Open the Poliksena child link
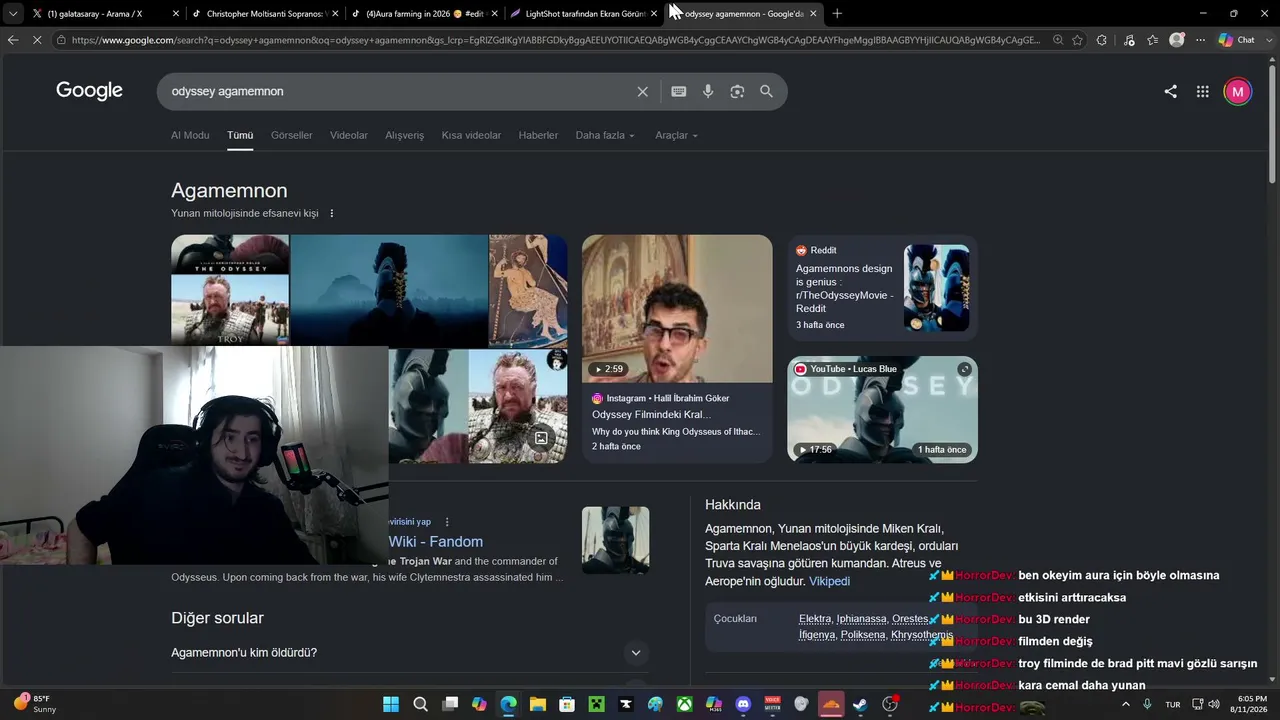1280x720 pixels. 862,635
